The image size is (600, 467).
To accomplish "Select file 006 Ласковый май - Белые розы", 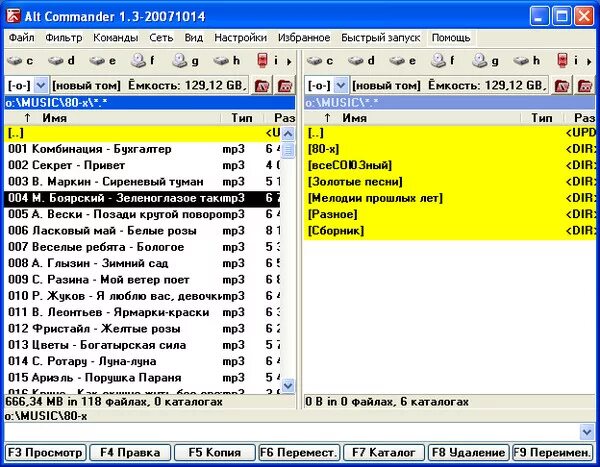I will pyautogui.click(x=142, y=231).
